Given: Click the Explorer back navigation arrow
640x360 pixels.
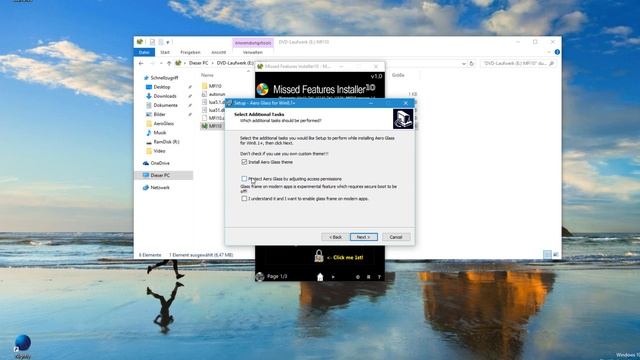Looking at the screenshot, I should [141, 63].
